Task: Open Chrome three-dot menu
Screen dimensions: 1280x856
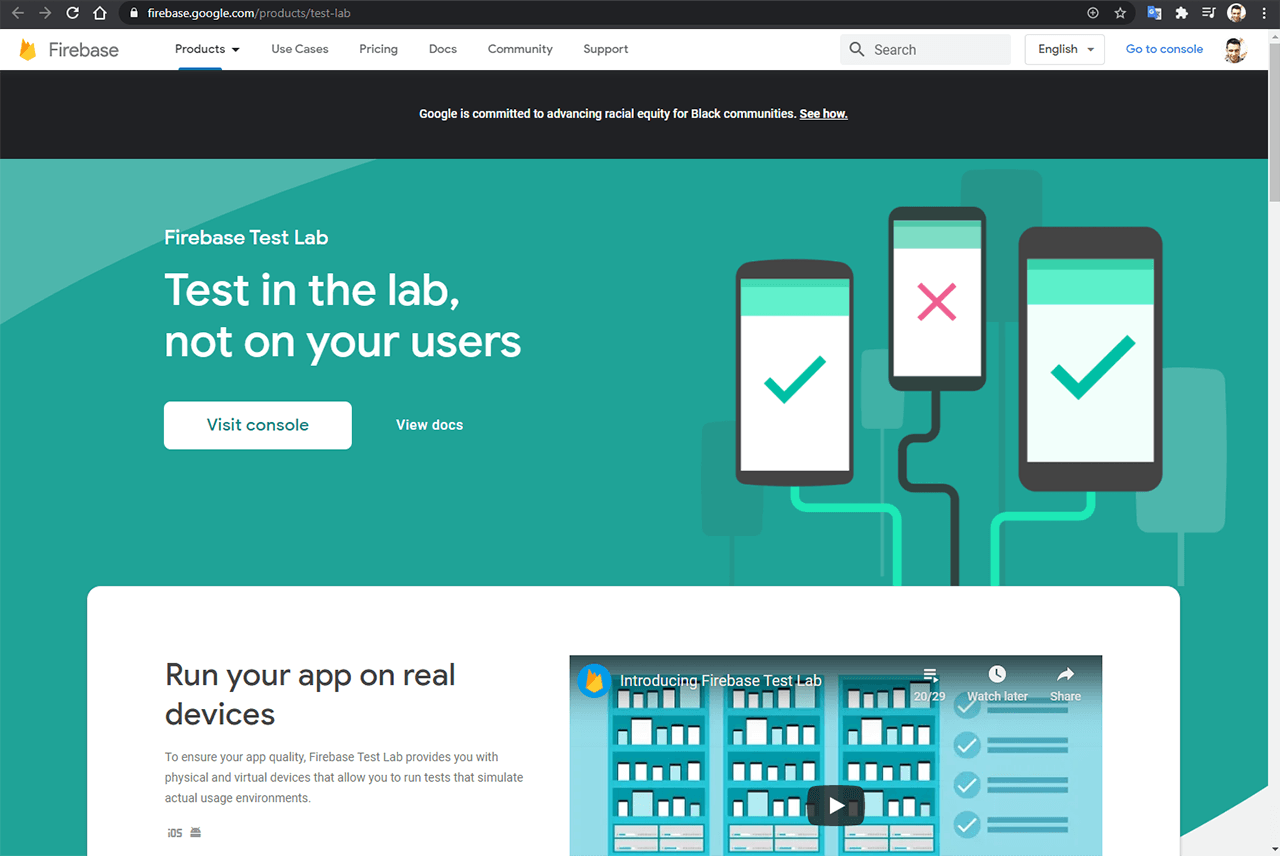Action: click(x=1264, y=13)
